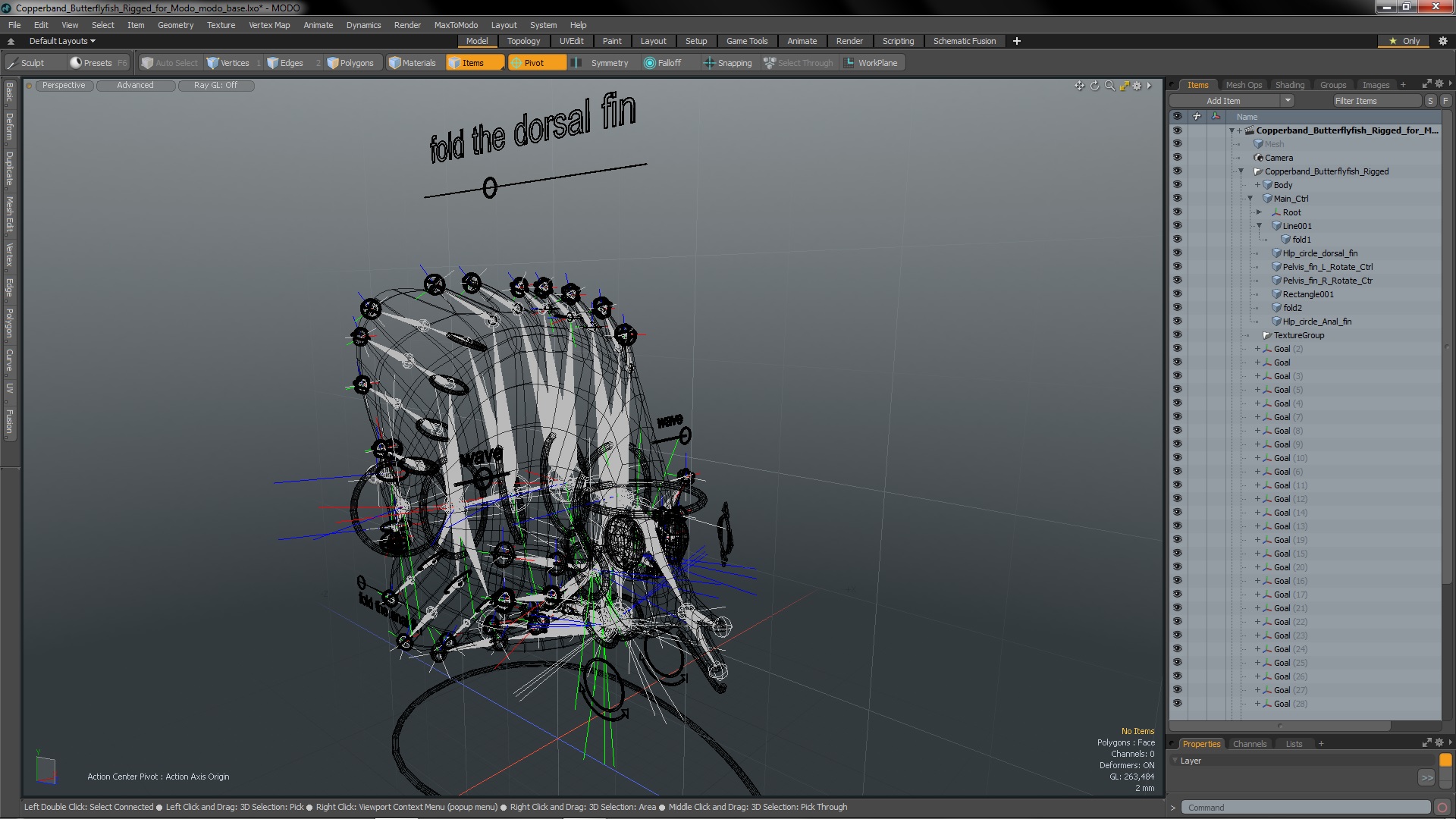Image resolution: width=1456 pixels, height=819 pixels.
Task: Click the viewport move/pan icon
Action: click(x=1080, y=86)
